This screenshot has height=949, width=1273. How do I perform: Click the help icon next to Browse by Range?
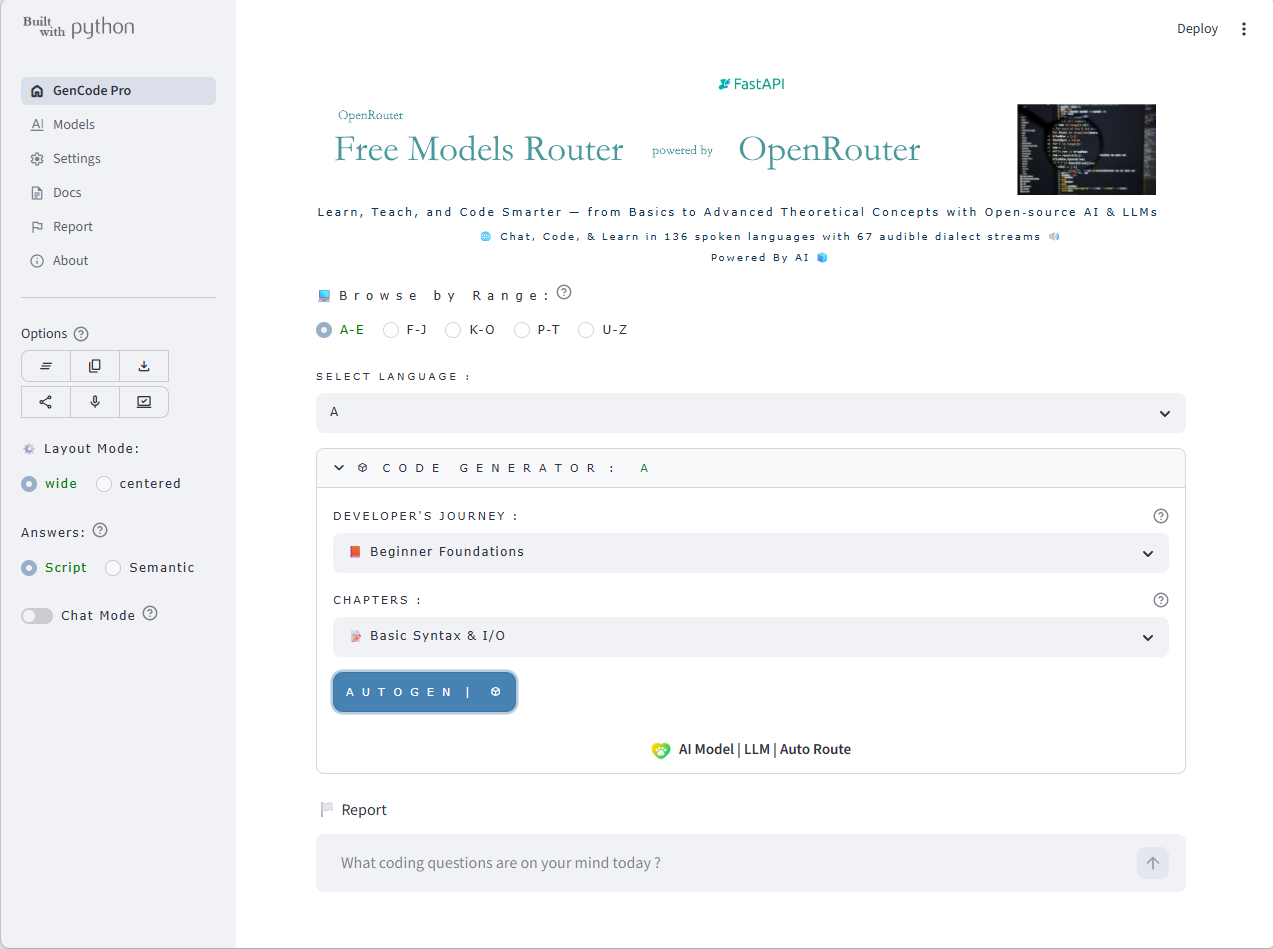click(564, 293)
